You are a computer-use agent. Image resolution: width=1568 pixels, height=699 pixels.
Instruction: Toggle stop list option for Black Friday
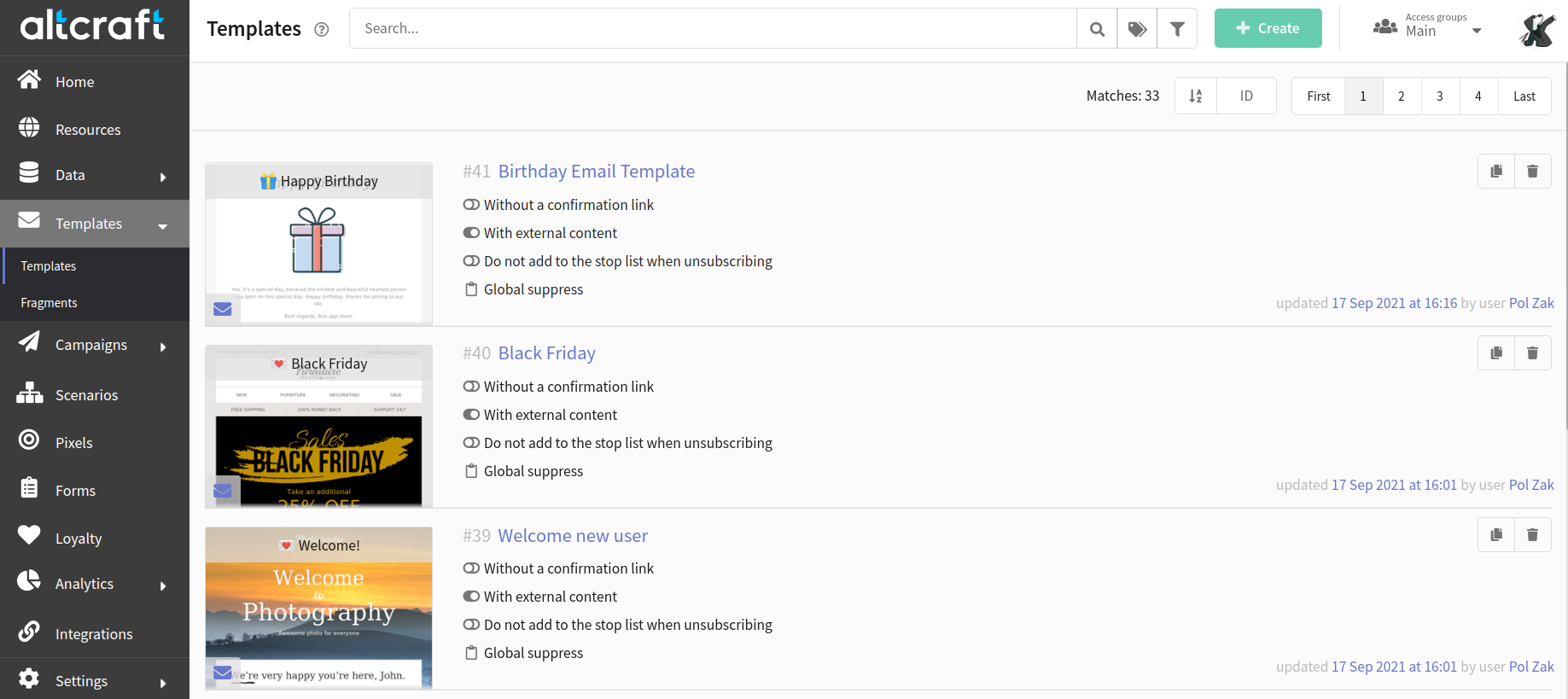(x=471, y=443)
